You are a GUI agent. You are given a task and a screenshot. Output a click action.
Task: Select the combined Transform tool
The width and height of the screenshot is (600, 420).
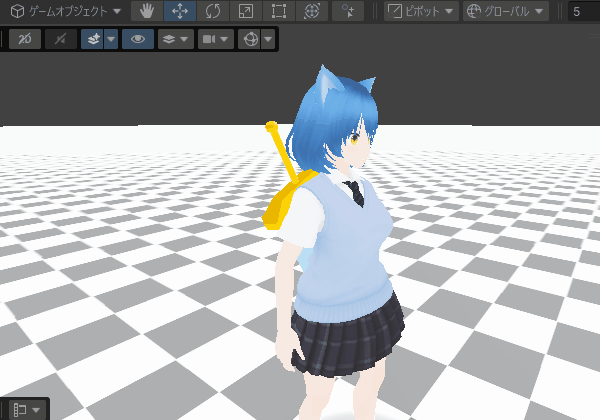click(311, 11)
